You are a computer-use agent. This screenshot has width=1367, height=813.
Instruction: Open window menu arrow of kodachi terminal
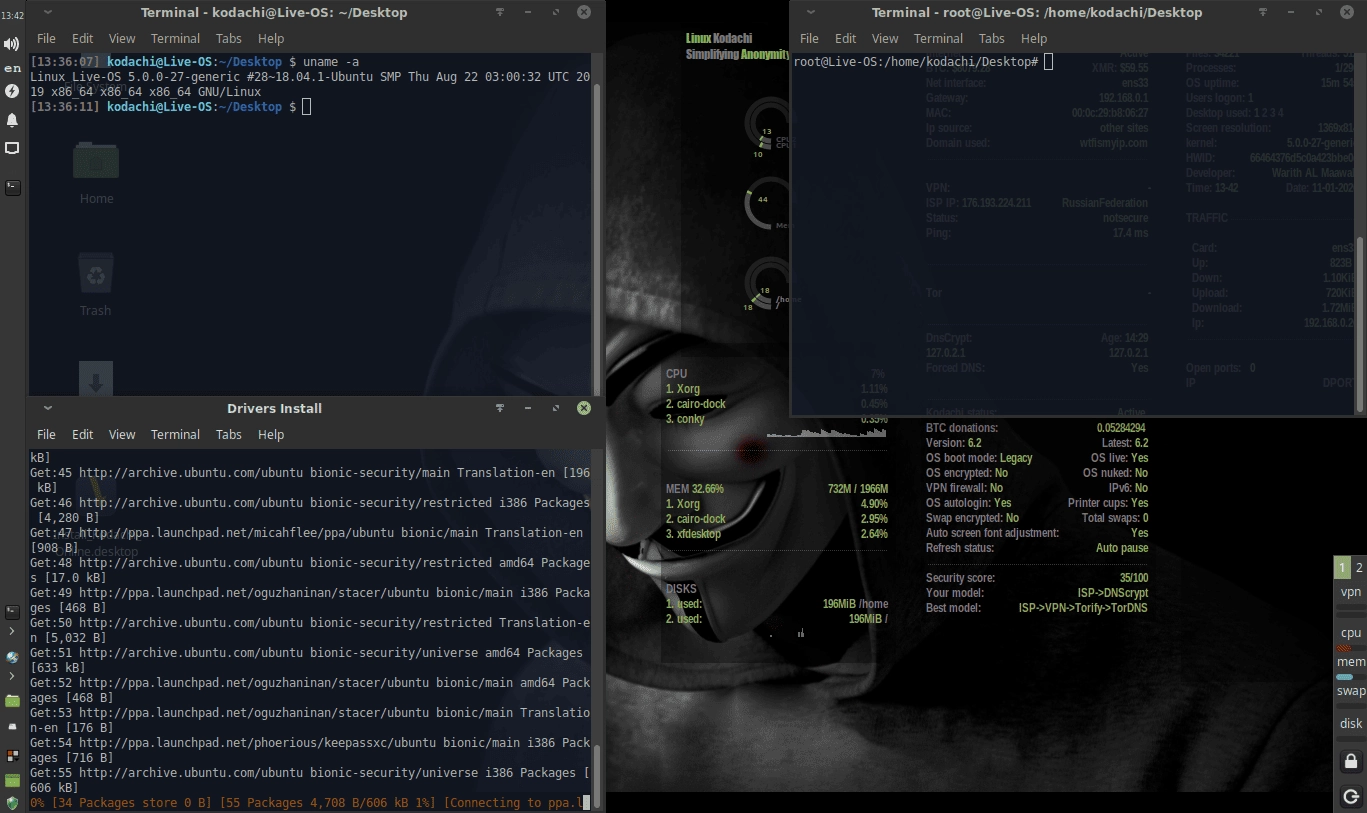click(47, 12)
